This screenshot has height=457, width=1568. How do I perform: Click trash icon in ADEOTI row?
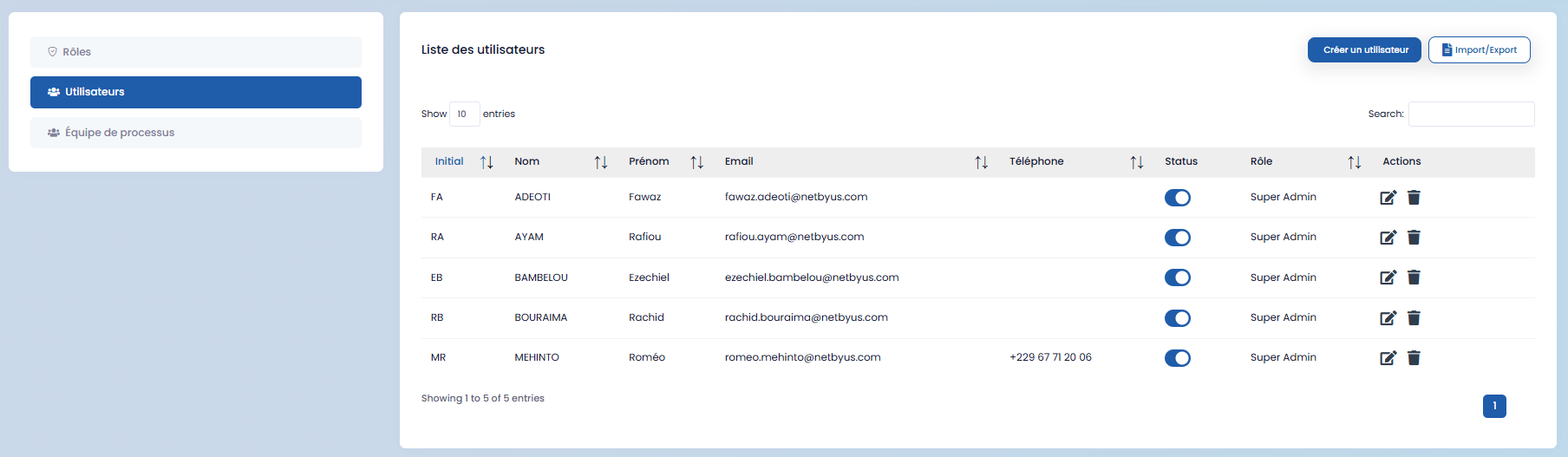point(1414,198)
